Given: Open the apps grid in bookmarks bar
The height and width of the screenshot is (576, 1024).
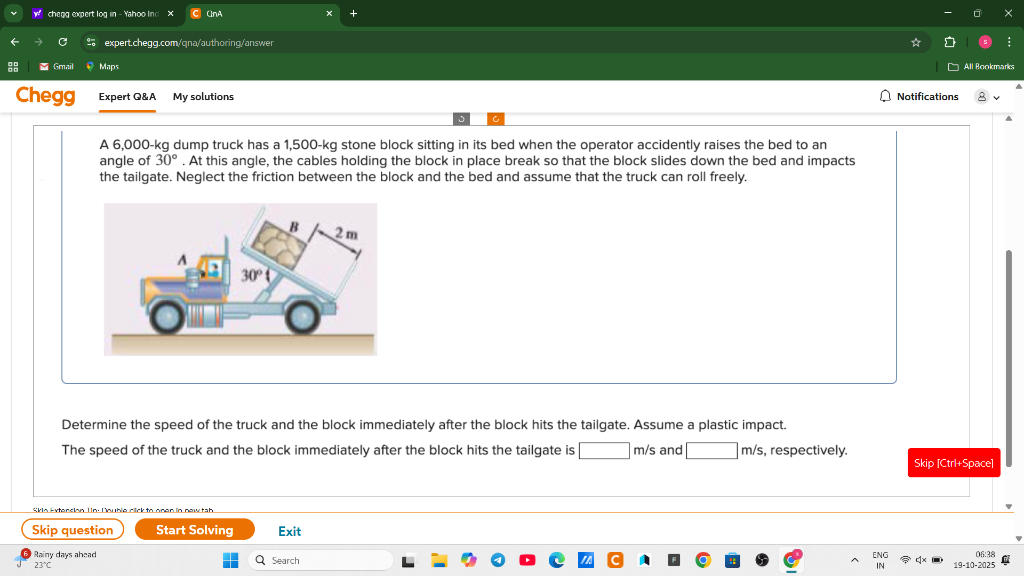Looking at the screenshot, I should (13, 67).
